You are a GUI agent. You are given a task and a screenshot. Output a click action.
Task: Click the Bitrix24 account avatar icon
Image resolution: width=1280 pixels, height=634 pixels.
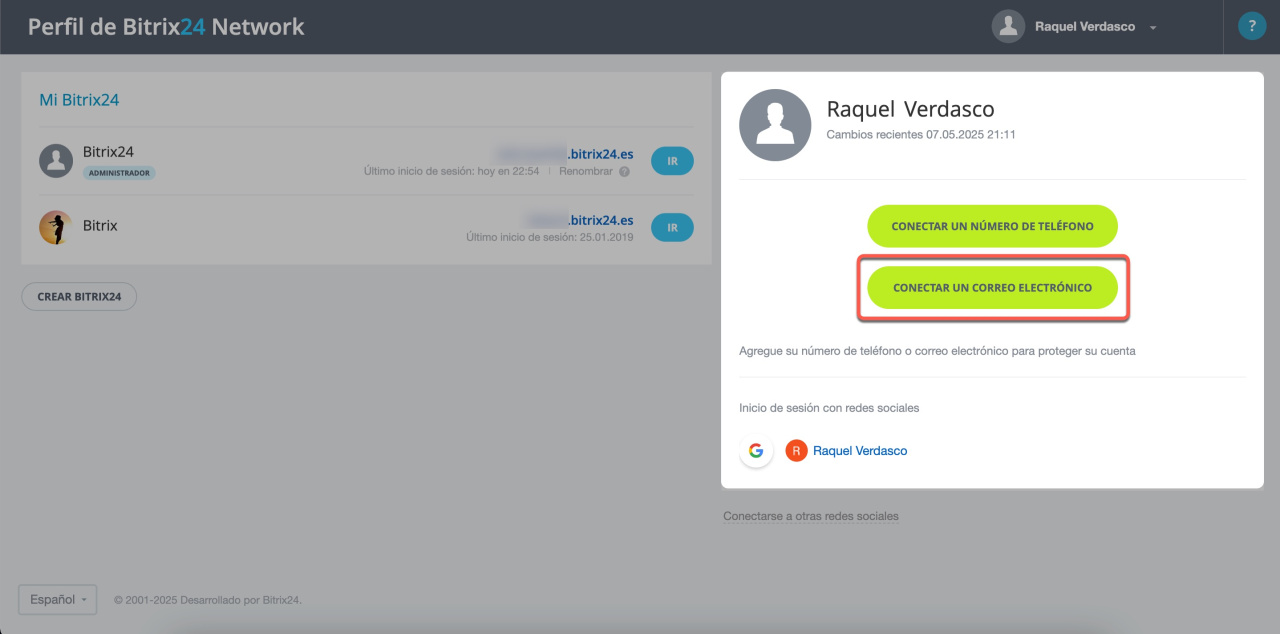[x=56, y=160]
